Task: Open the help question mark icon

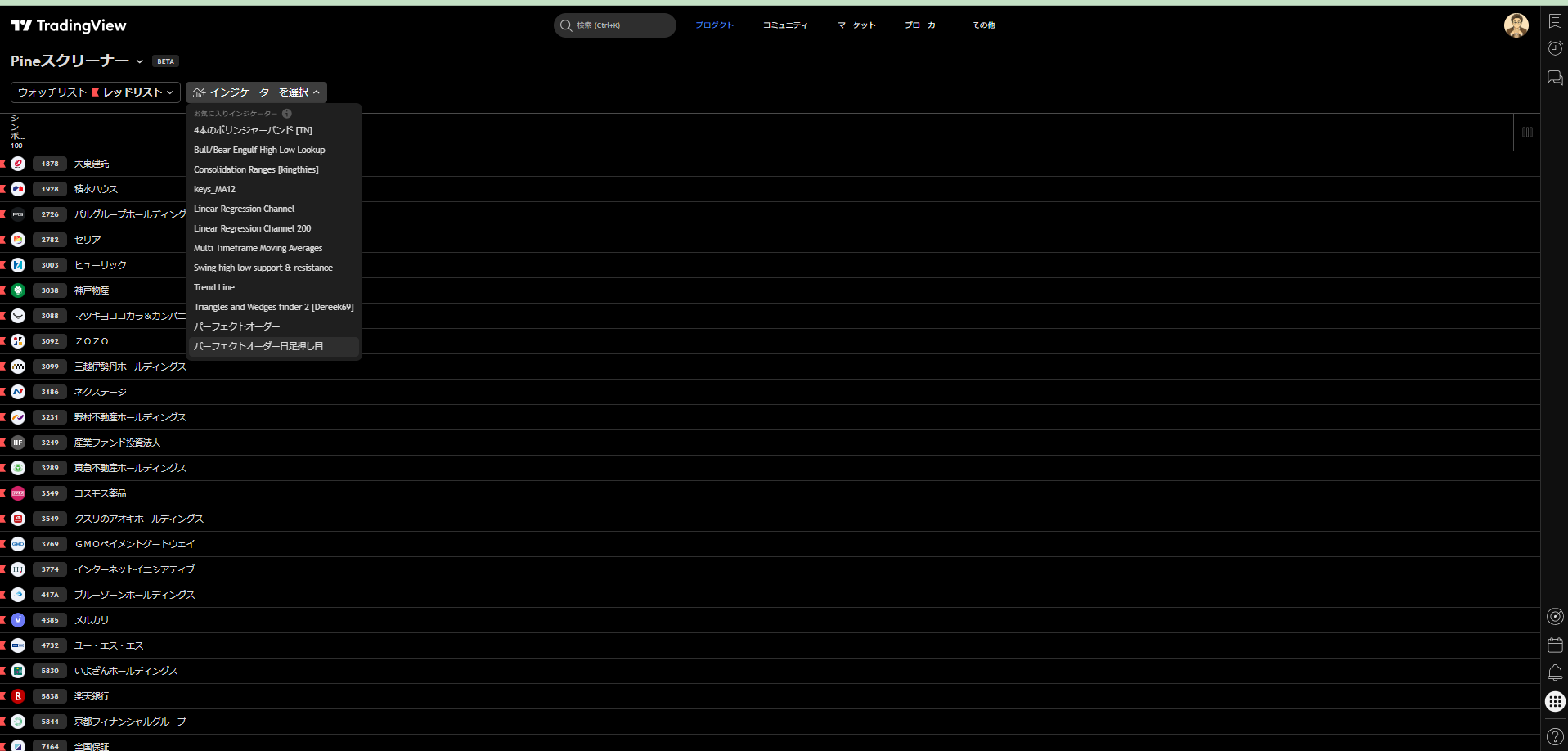Action: click(1555, 737)
